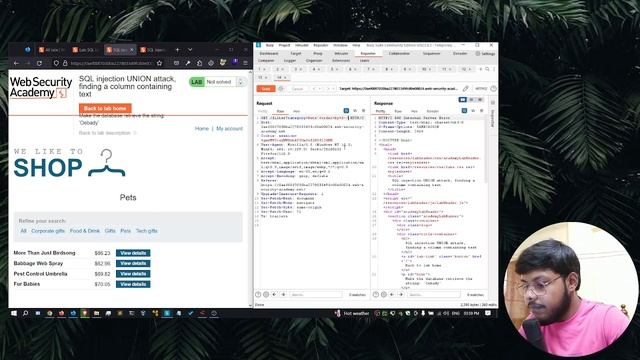The height and width of the screenshot is (360, 640).
Task: Open the browser hamburger menu
Action: pos(245,63)
